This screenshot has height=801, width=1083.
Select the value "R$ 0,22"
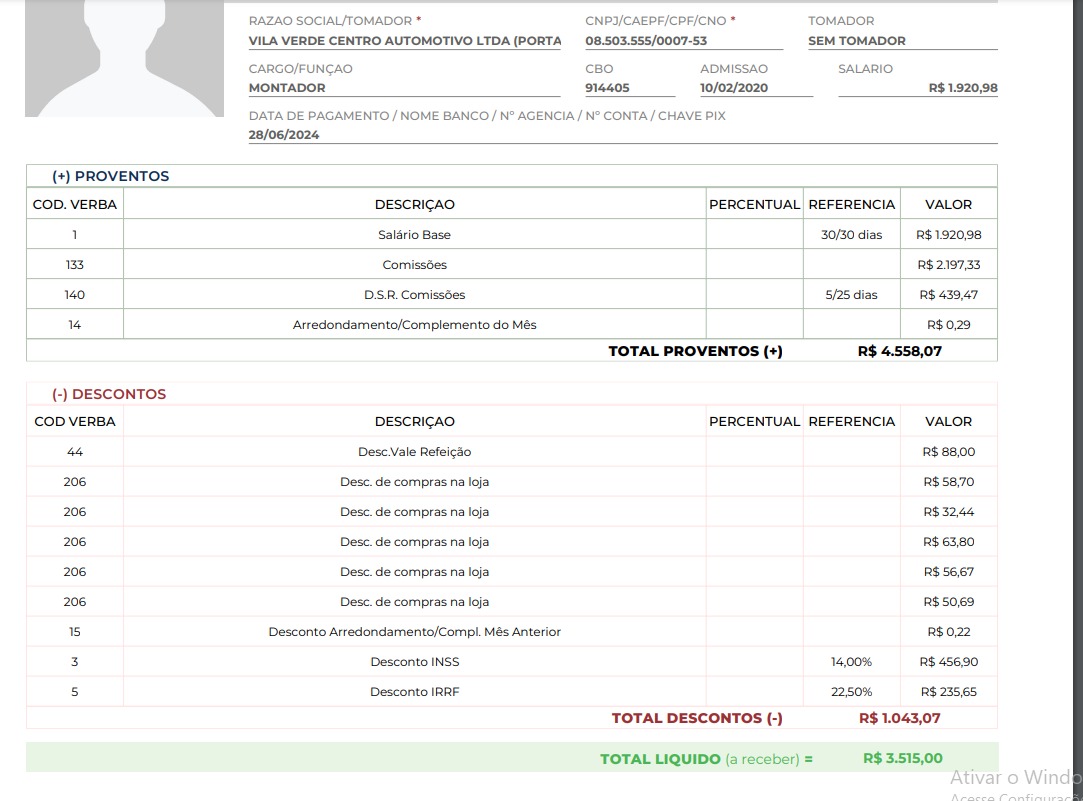[x=948, y=632]
